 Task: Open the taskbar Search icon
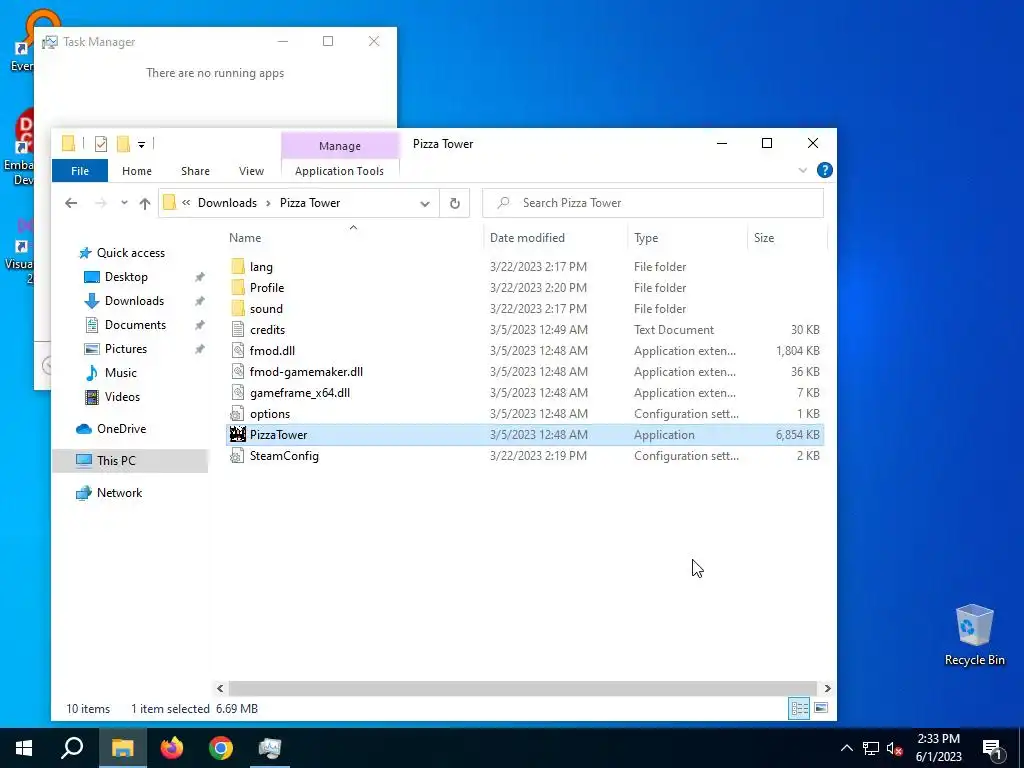(72, 748)
